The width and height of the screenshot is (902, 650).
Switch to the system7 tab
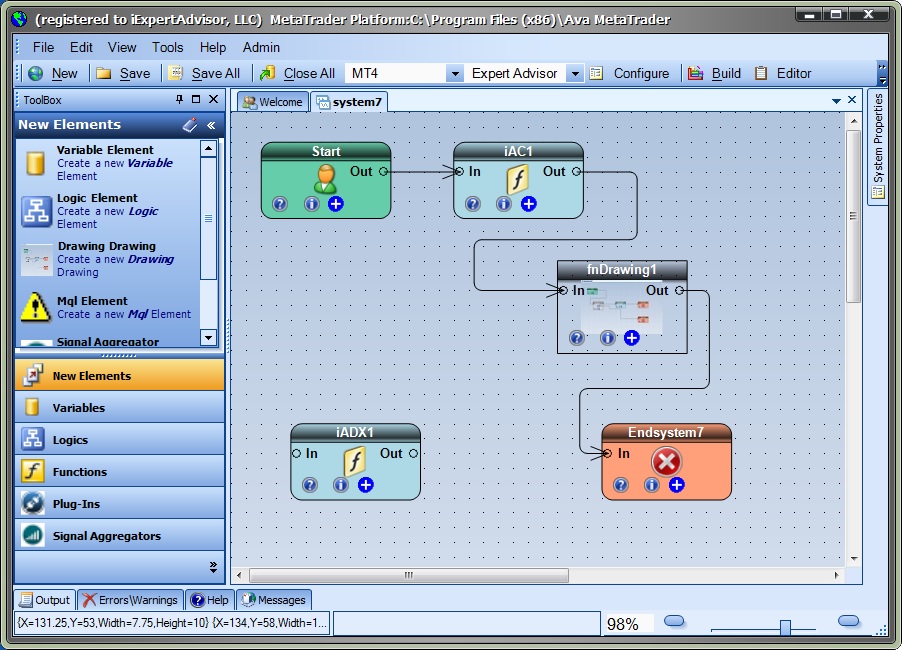[x=349, y=102]
